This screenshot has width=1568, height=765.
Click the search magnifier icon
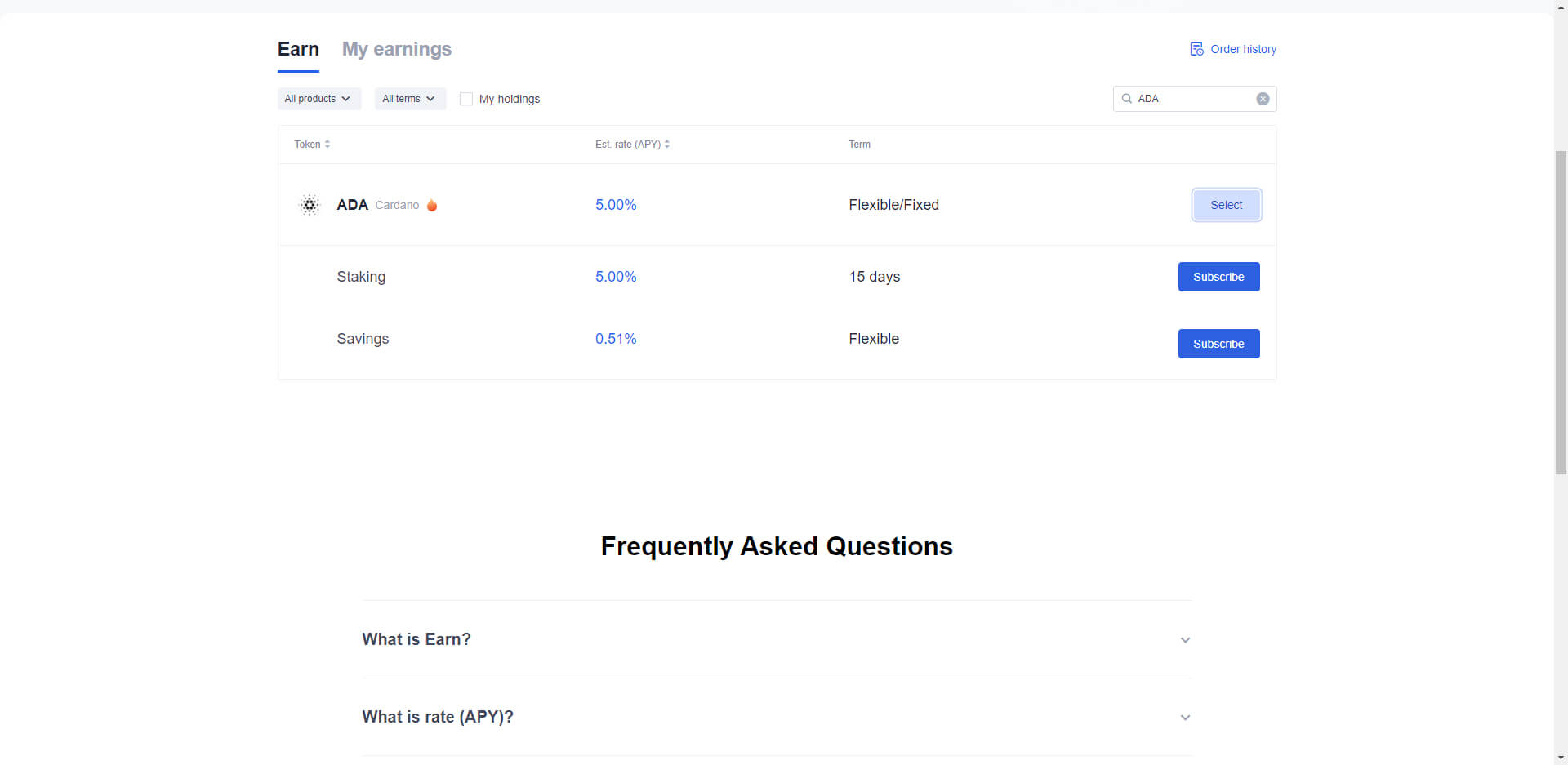click(x=1127, y=99)
